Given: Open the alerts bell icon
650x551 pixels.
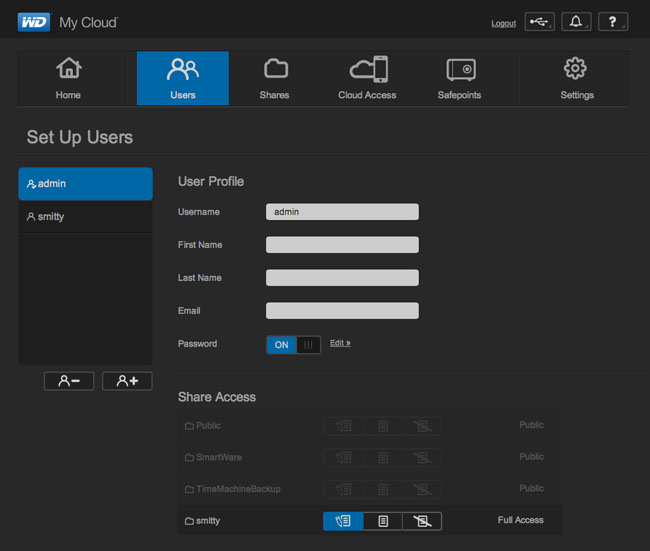Looking at the screenshot, I should tap(576, 22).
